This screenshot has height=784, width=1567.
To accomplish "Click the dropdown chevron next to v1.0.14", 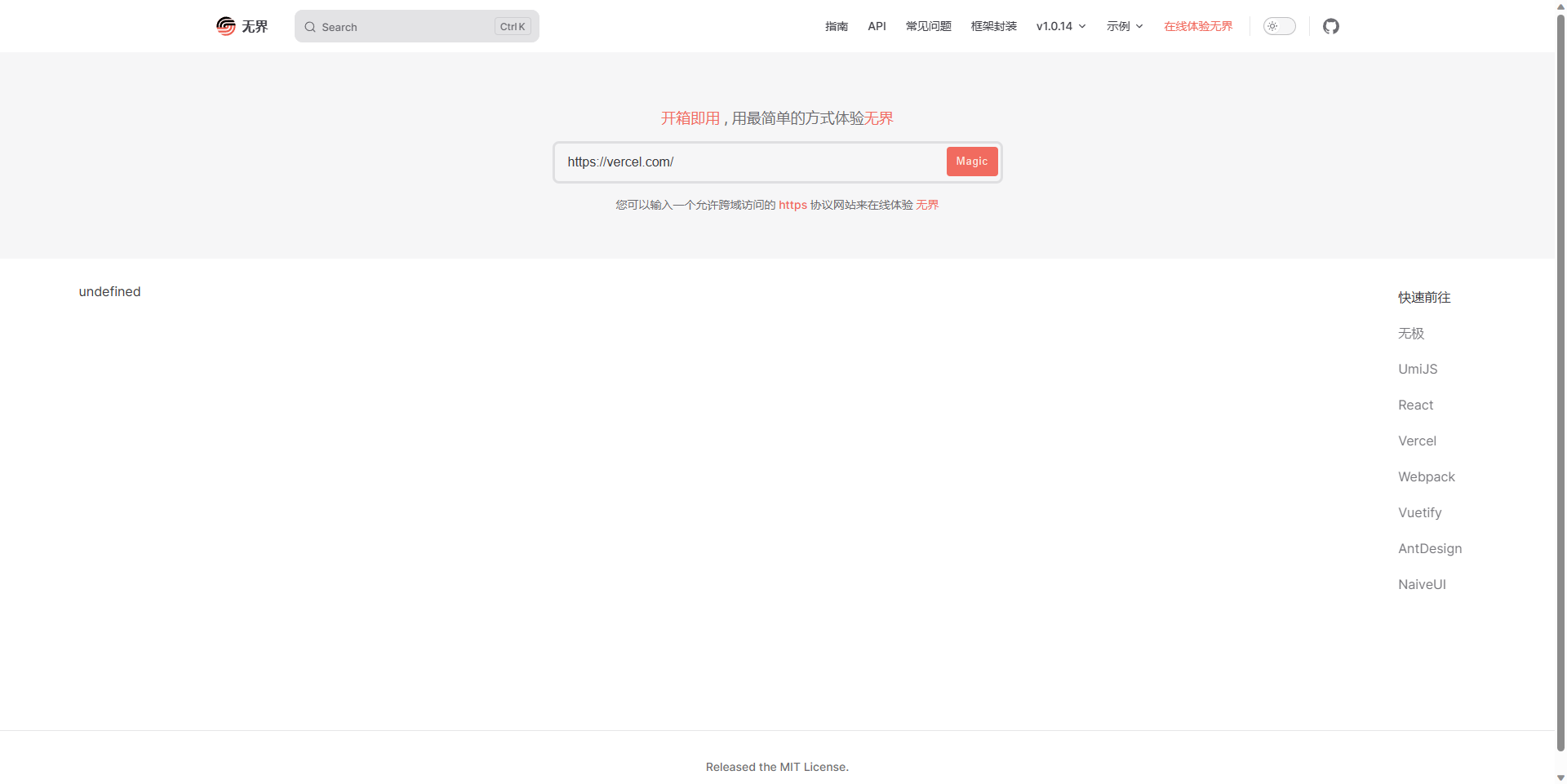I will click(x=1082, y=26).
